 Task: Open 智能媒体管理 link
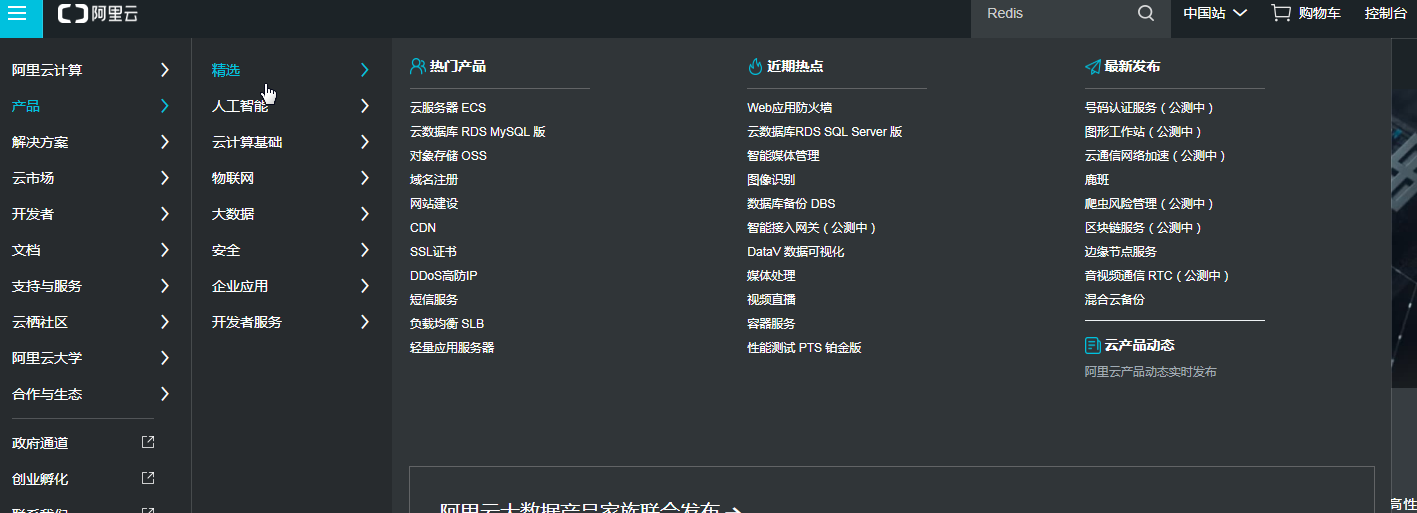coord(783,156)
